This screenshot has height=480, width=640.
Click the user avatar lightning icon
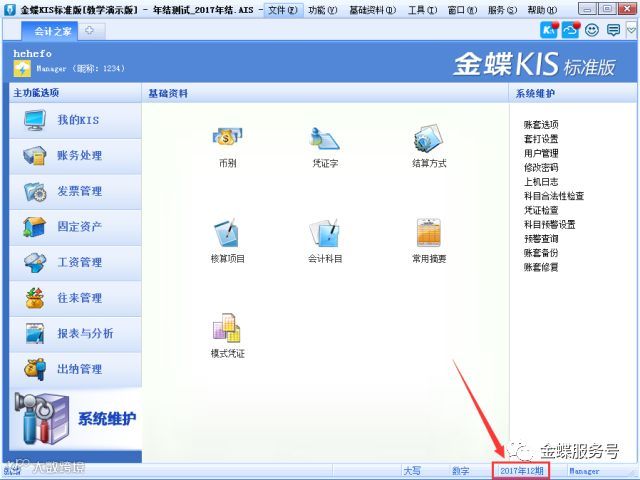tap(22, 69)
